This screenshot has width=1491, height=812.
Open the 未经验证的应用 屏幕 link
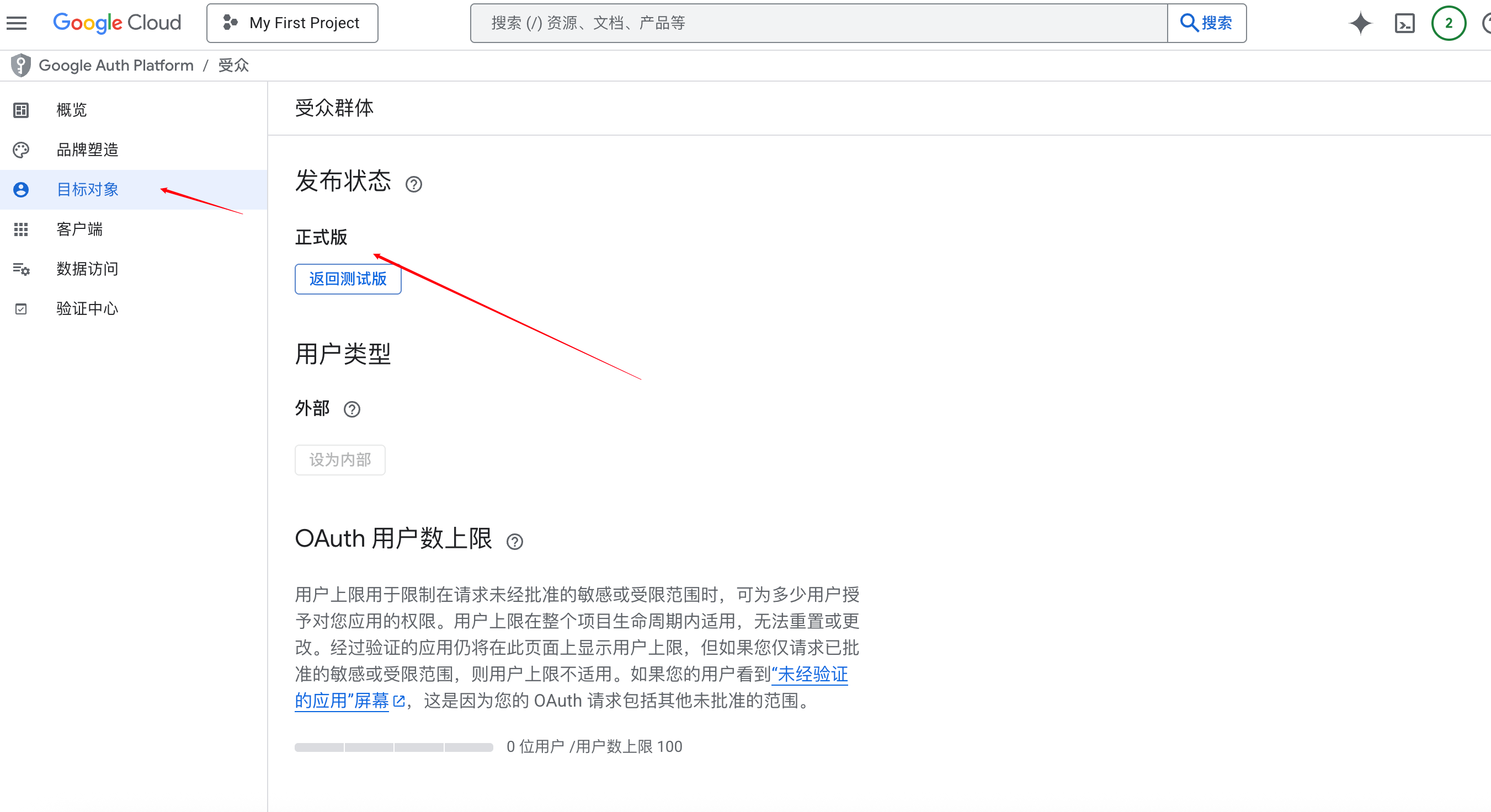coord(809,674)
